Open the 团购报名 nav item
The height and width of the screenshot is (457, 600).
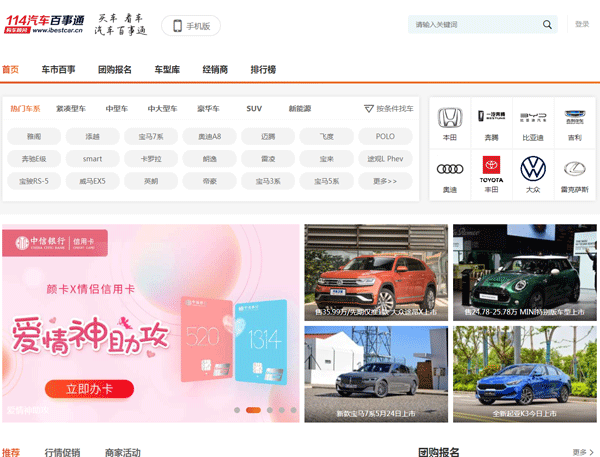tap(115, 69)
